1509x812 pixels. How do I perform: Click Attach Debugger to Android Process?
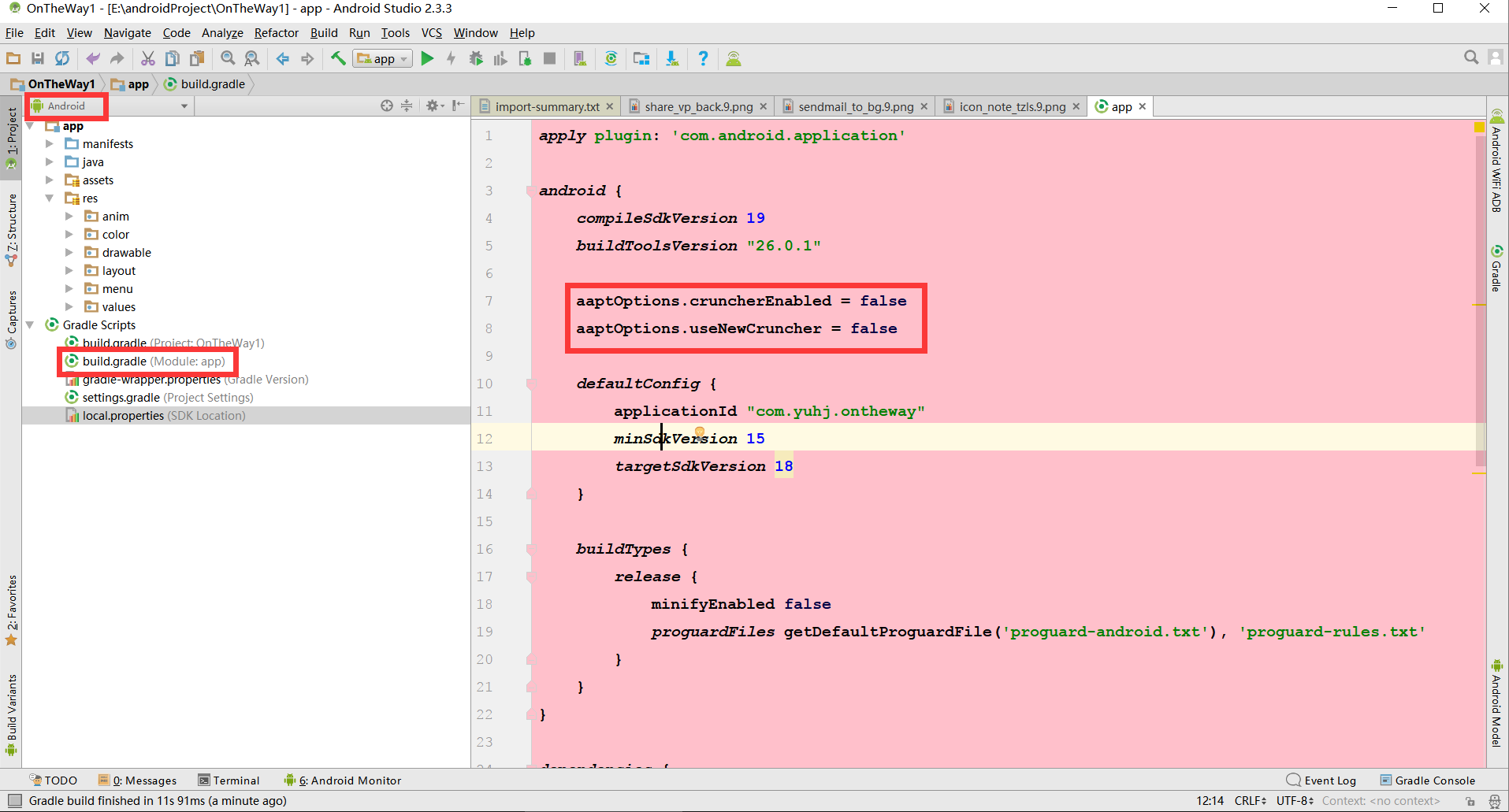(525, 58)
